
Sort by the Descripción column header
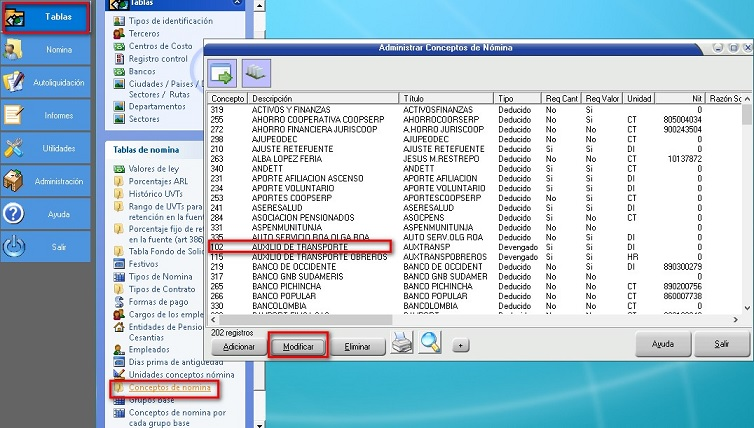(322, 99)
